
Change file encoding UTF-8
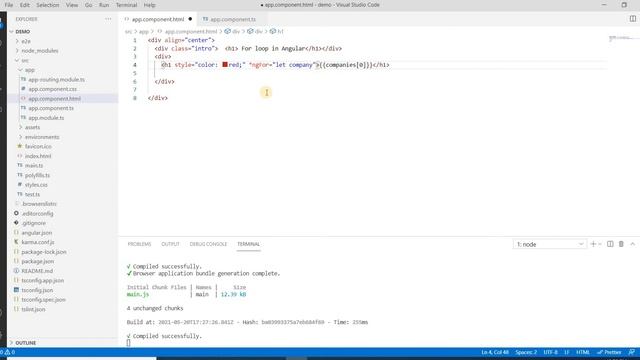551,352
